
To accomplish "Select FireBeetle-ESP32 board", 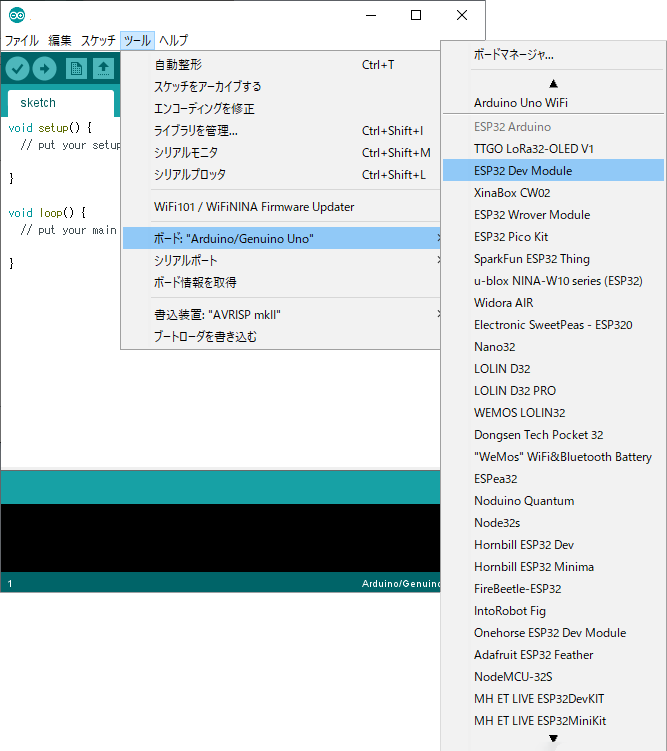I will click(x=553, y=590).
